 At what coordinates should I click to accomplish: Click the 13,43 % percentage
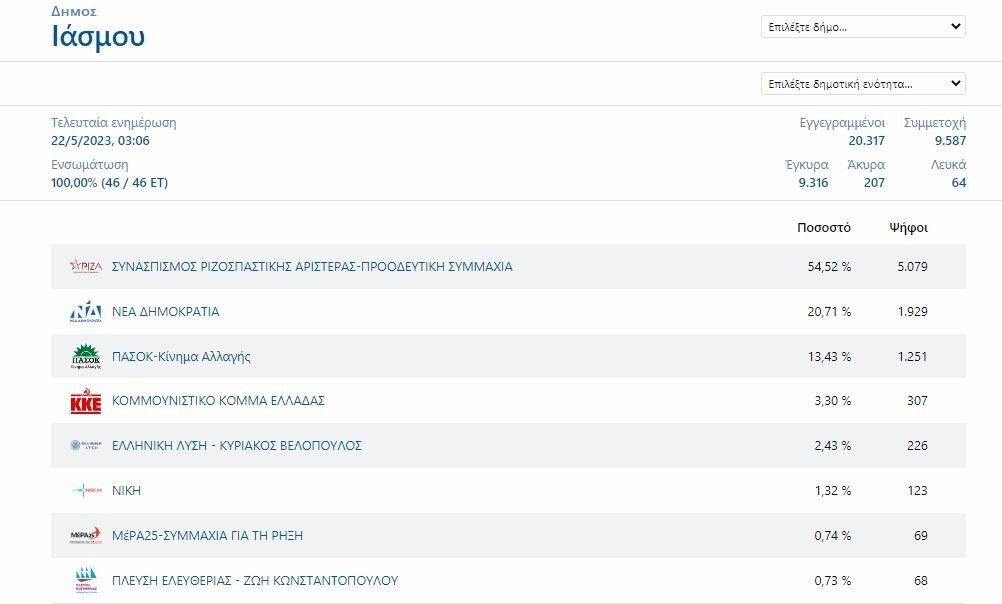pyautogui.click(x=829, y=357)
